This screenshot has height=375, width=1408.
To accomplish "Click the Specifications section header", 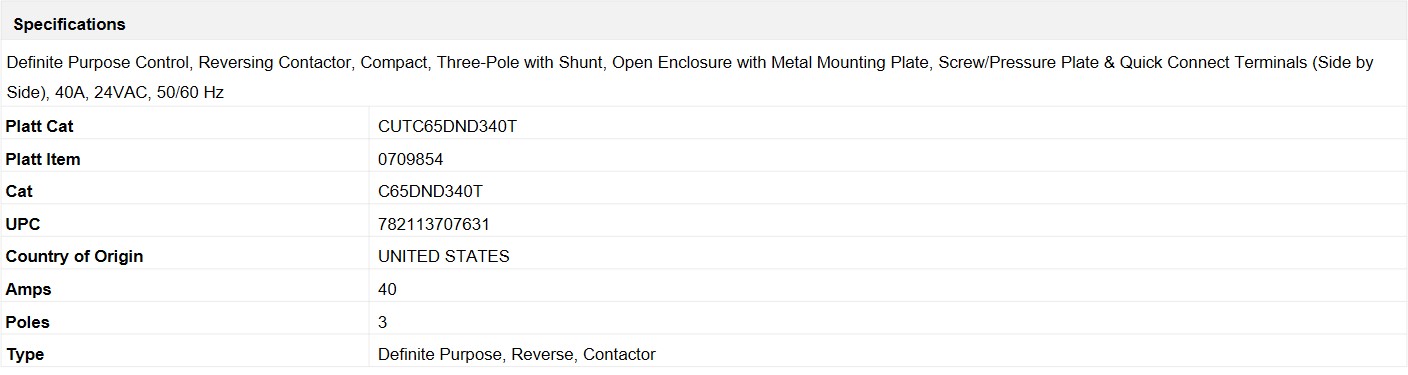I will (x=69, y=24).
